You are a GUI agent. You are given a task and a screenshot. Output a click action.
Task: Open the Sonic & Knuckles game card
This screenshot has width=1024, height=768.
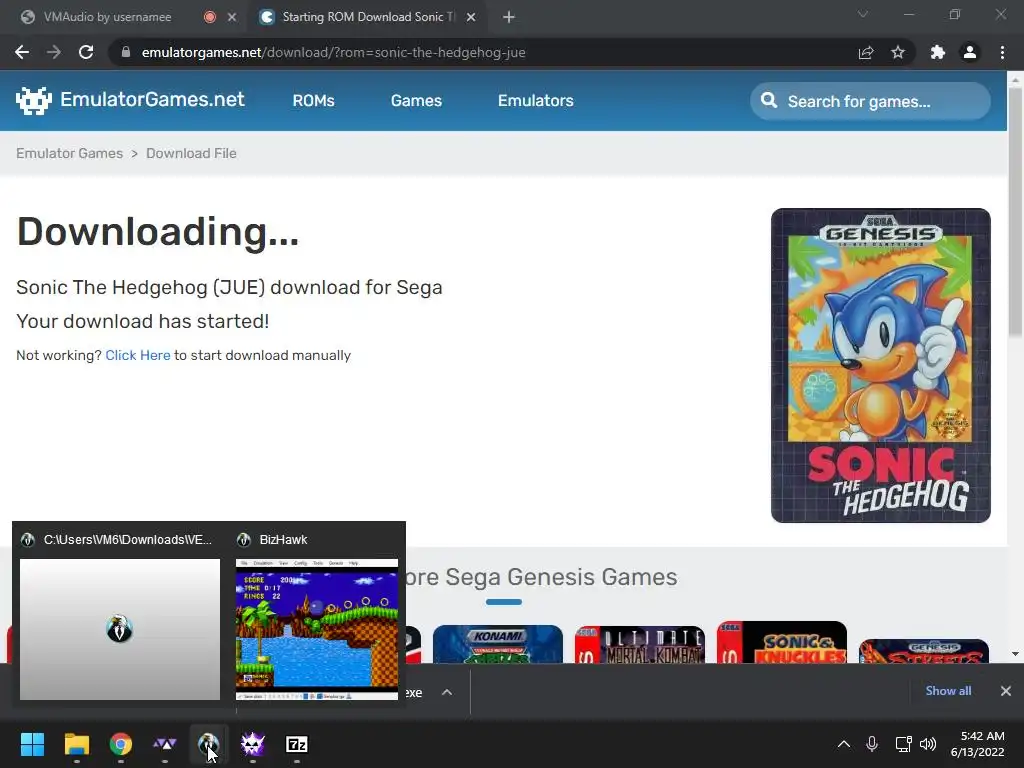pos(782,643)
